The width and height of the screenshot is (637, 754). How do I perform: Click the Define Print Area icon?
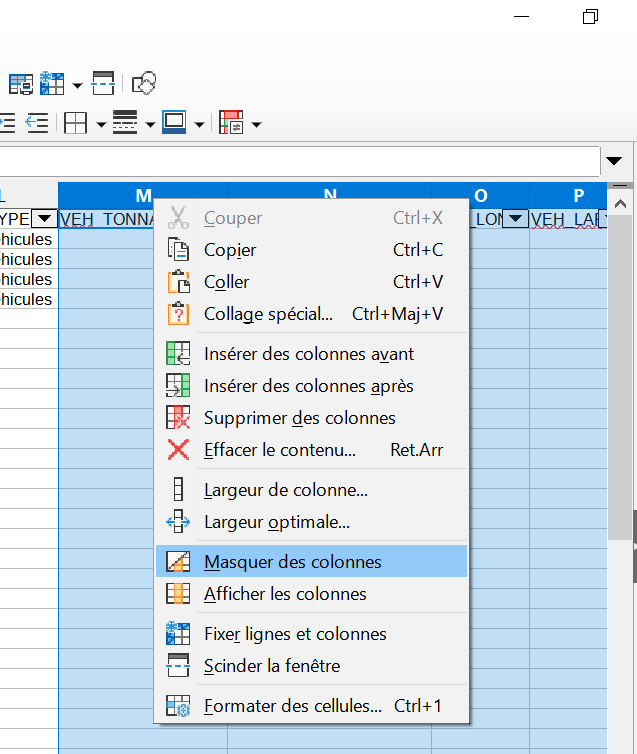(x=20, y=83)
